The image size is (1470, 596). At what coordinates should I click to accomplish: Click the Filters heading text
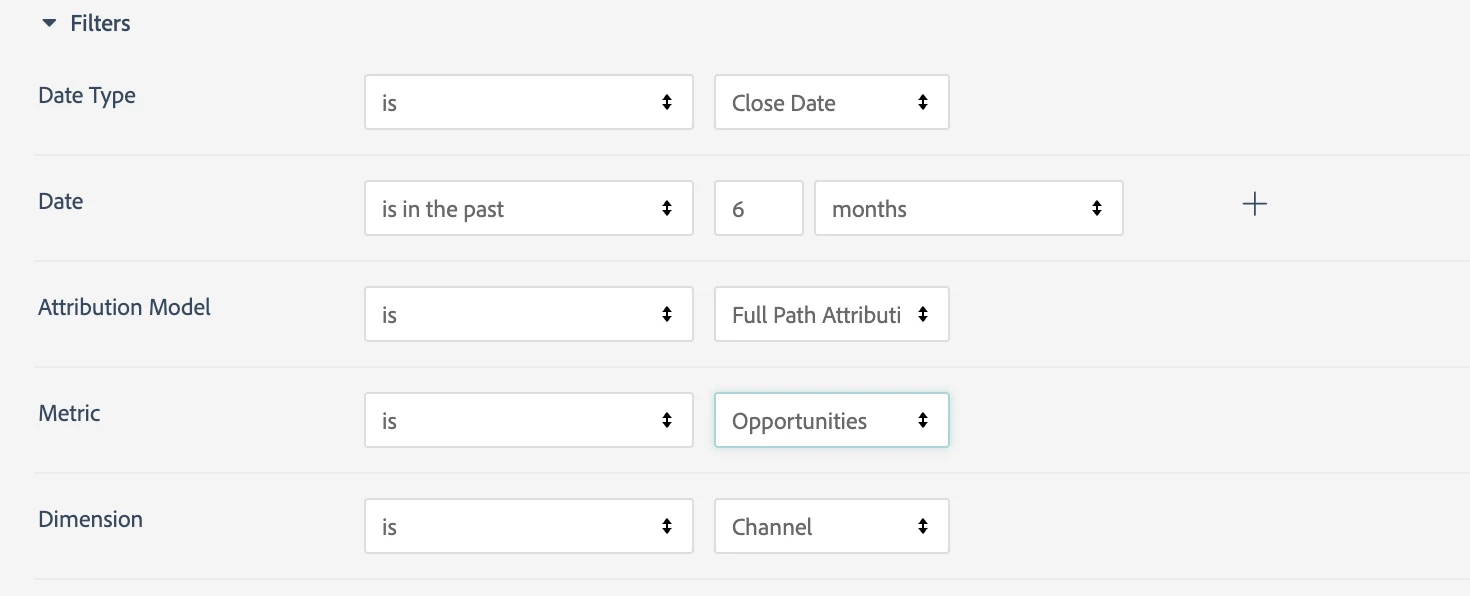tap(100, 23)
